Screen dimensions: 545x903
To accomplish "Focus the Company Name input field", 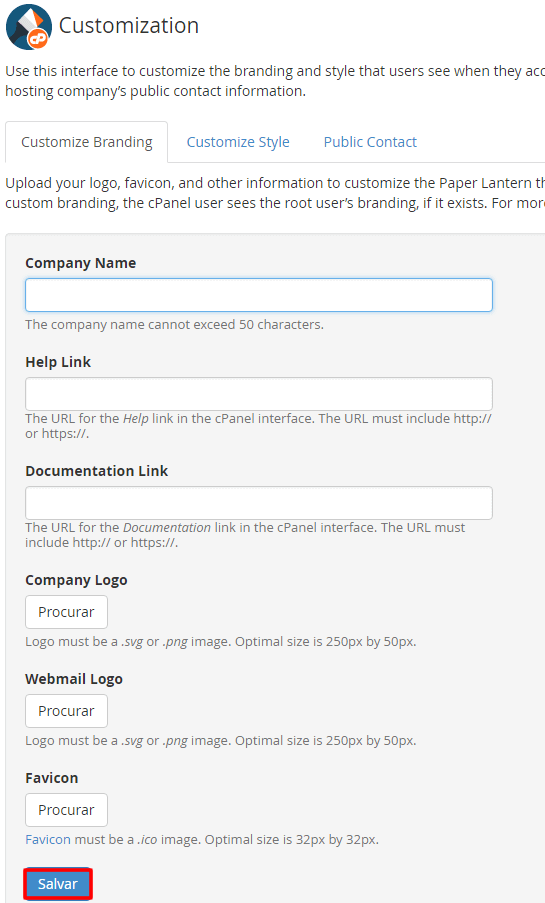I will [259, 295].
